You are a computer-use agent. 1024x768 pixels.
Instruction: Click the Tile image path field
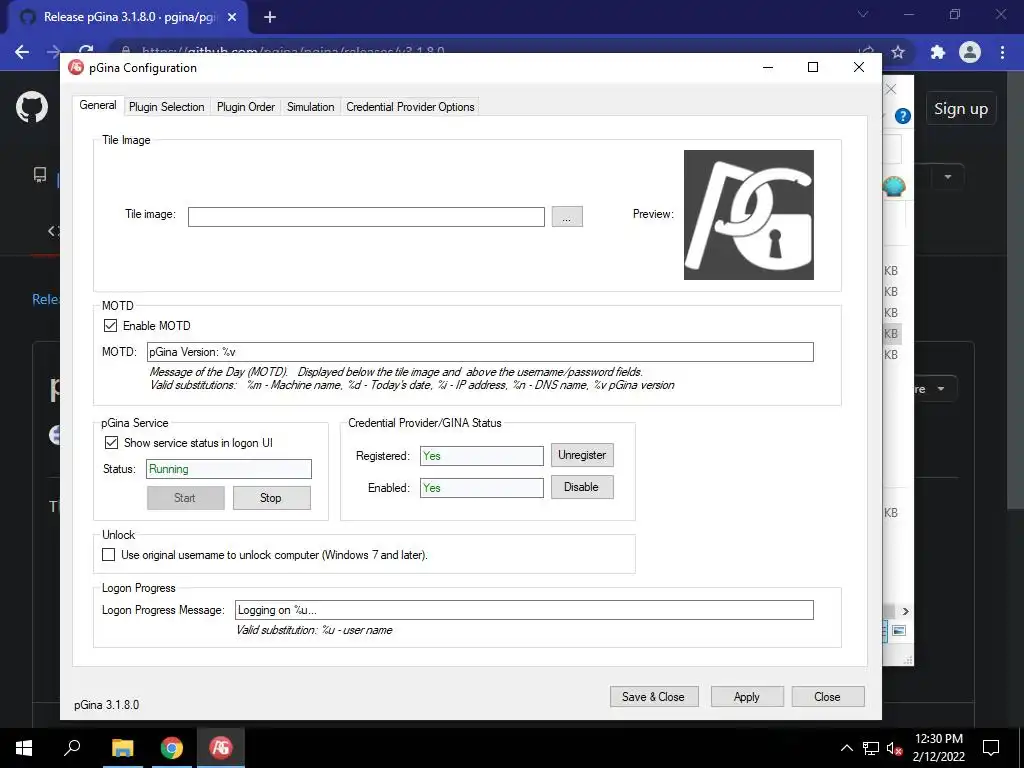[366, 217]
